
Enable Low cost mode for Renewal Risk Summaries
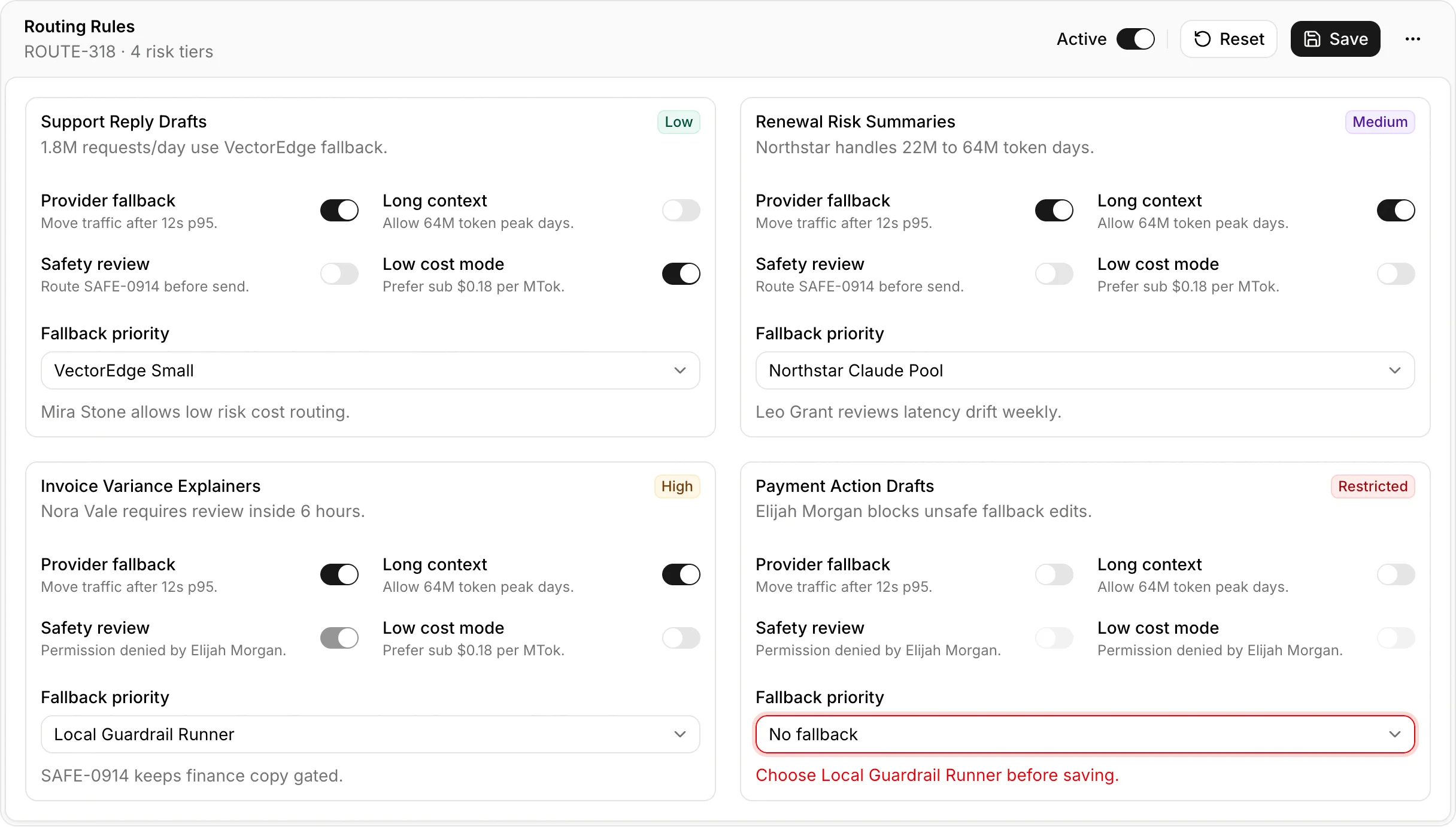(x=1396, y=274)
